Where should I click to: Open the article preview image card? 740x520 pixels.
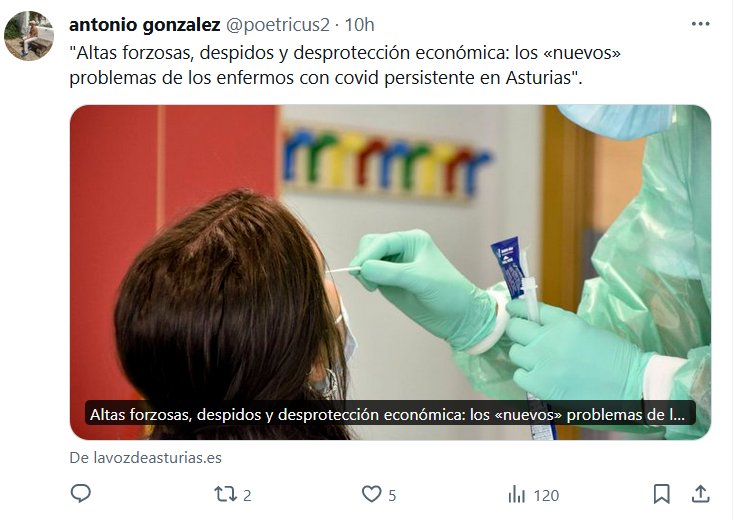(x=390, y=272)
